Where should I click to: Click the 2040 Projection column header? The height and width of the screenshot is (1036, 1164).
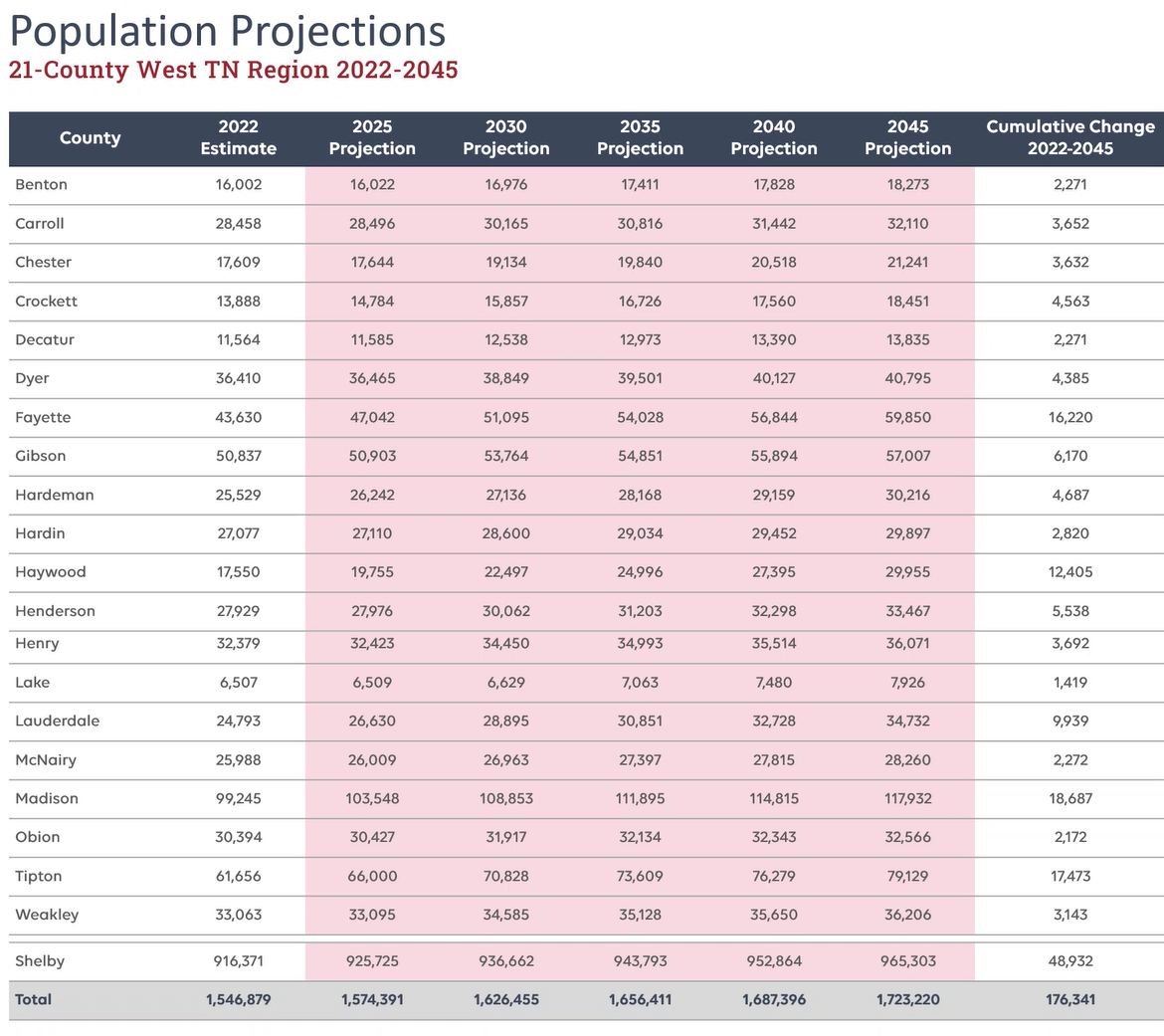coord(774,138)
